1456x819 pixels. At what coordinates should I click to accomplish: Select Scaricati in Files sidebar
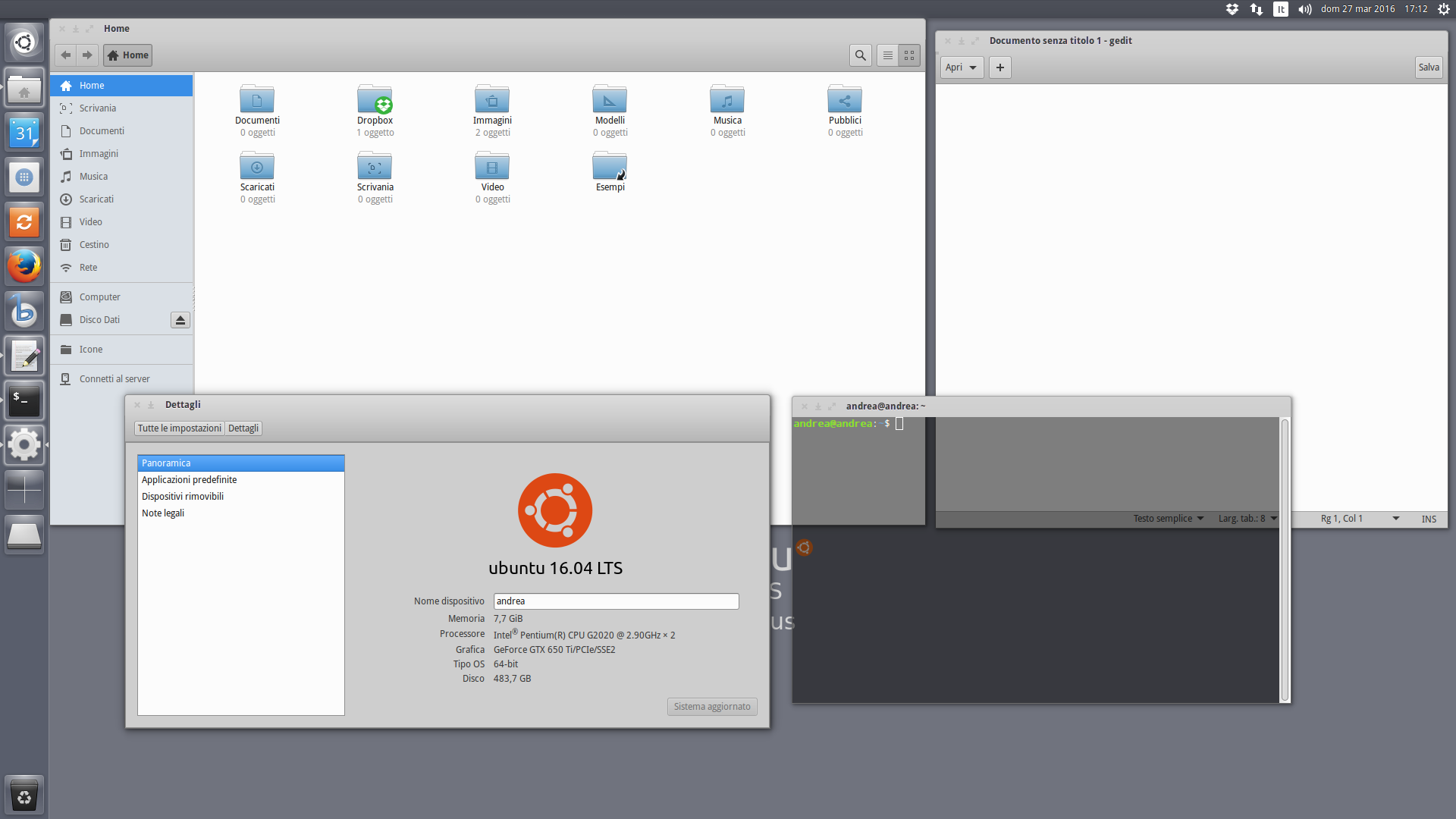coord(121,199)
